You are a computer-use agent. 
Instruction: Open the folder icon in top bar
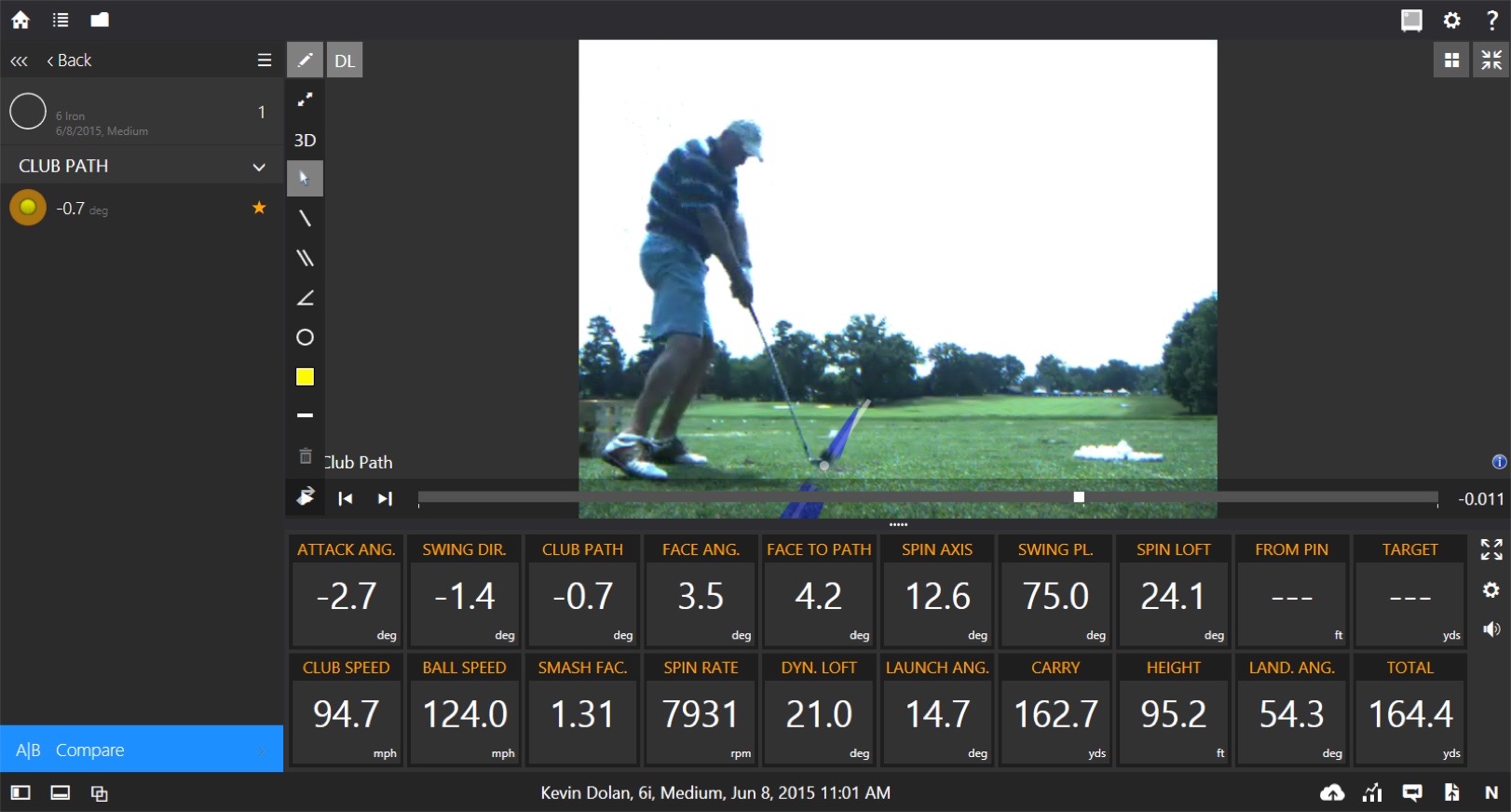(100, 20)
